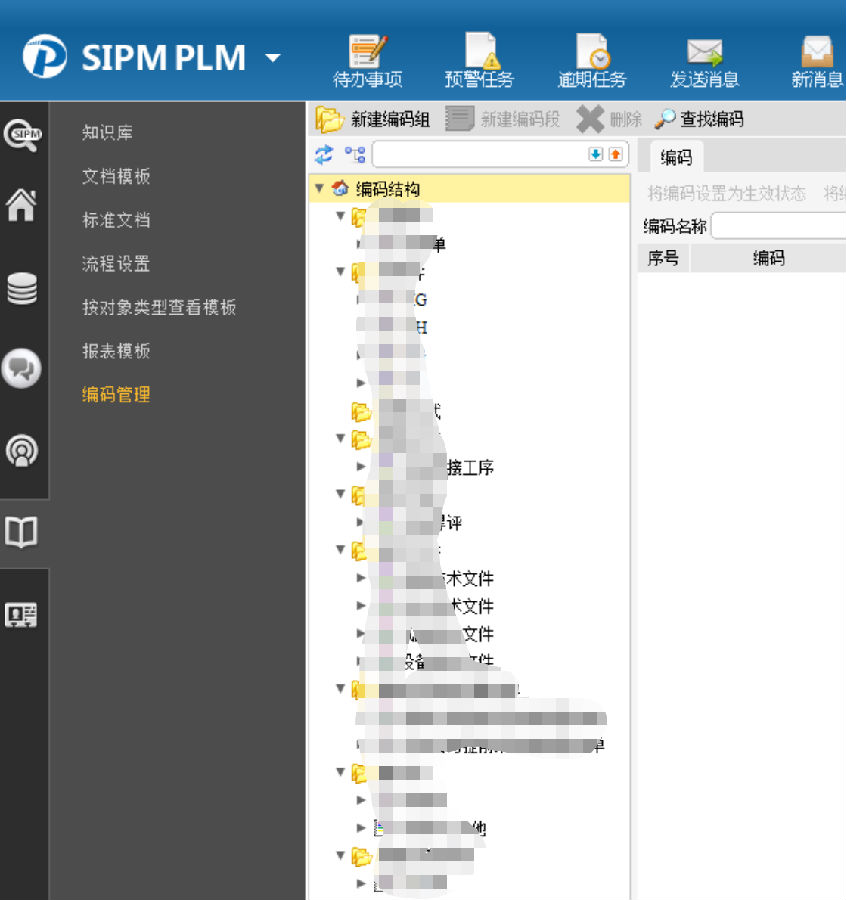Switch to the 编码 tab

(676, 157)
